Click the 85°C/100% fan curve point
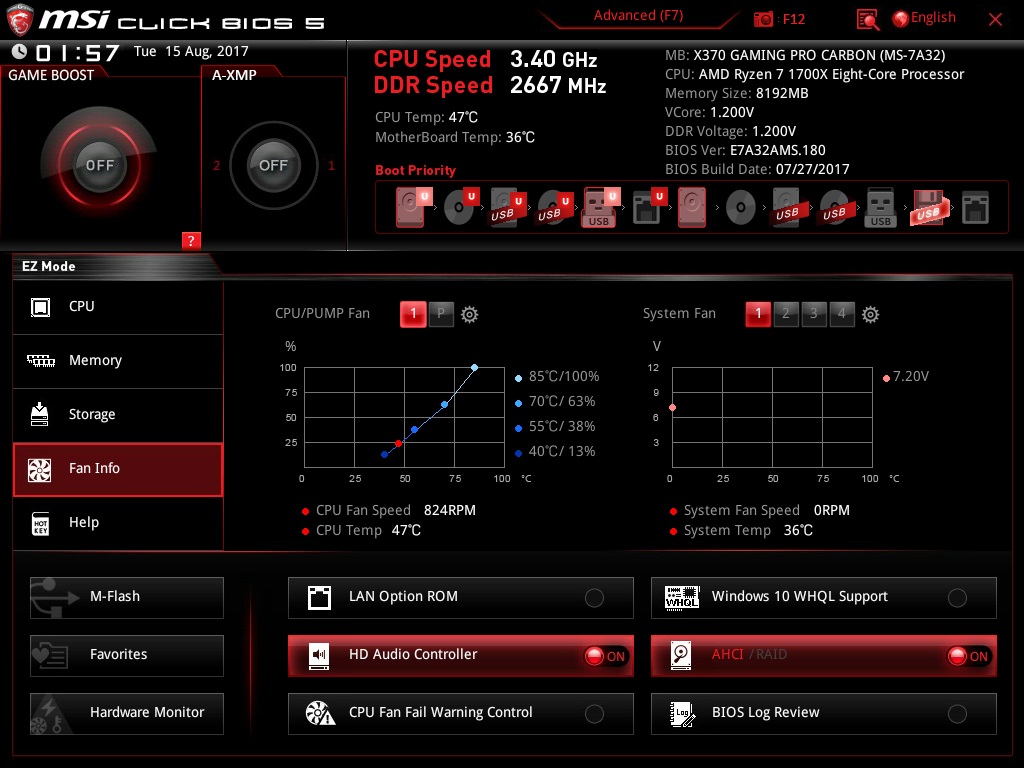Viewport: 1024px width, 768px height. coord(473,367)
